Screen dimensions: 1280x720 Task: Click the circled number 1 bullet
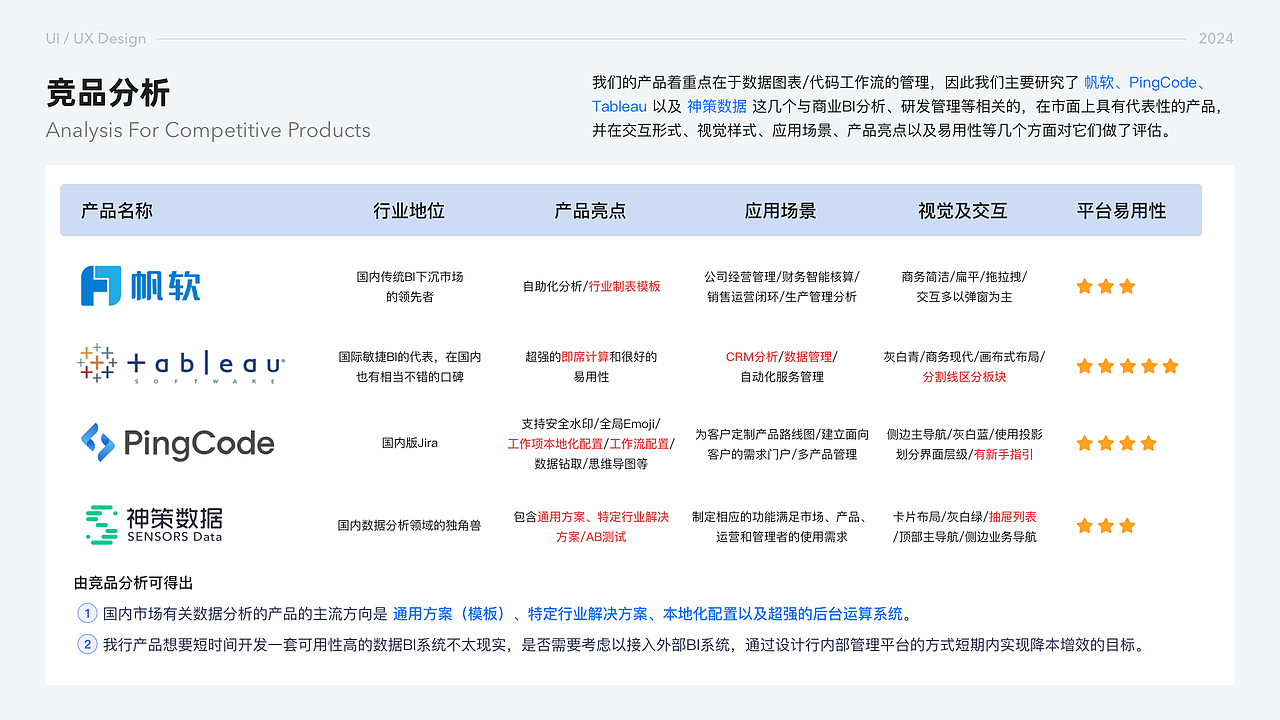click(87, 614)
